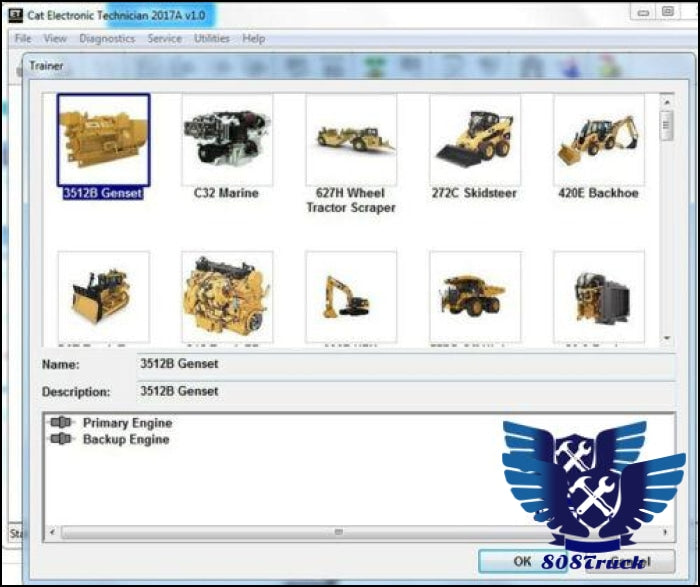Image resolution: width=700 pixels, height=587 pixels.
Task: Pick the yellow engine image in second row
Action: click(227, 296)
